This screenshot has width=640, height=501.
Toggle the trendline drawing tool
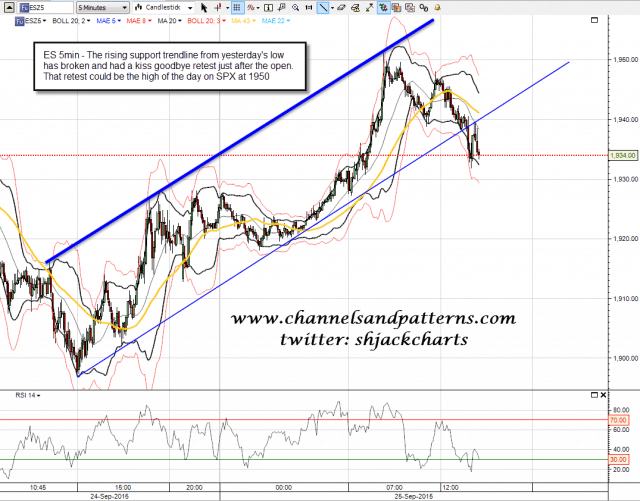coord(323,7)
